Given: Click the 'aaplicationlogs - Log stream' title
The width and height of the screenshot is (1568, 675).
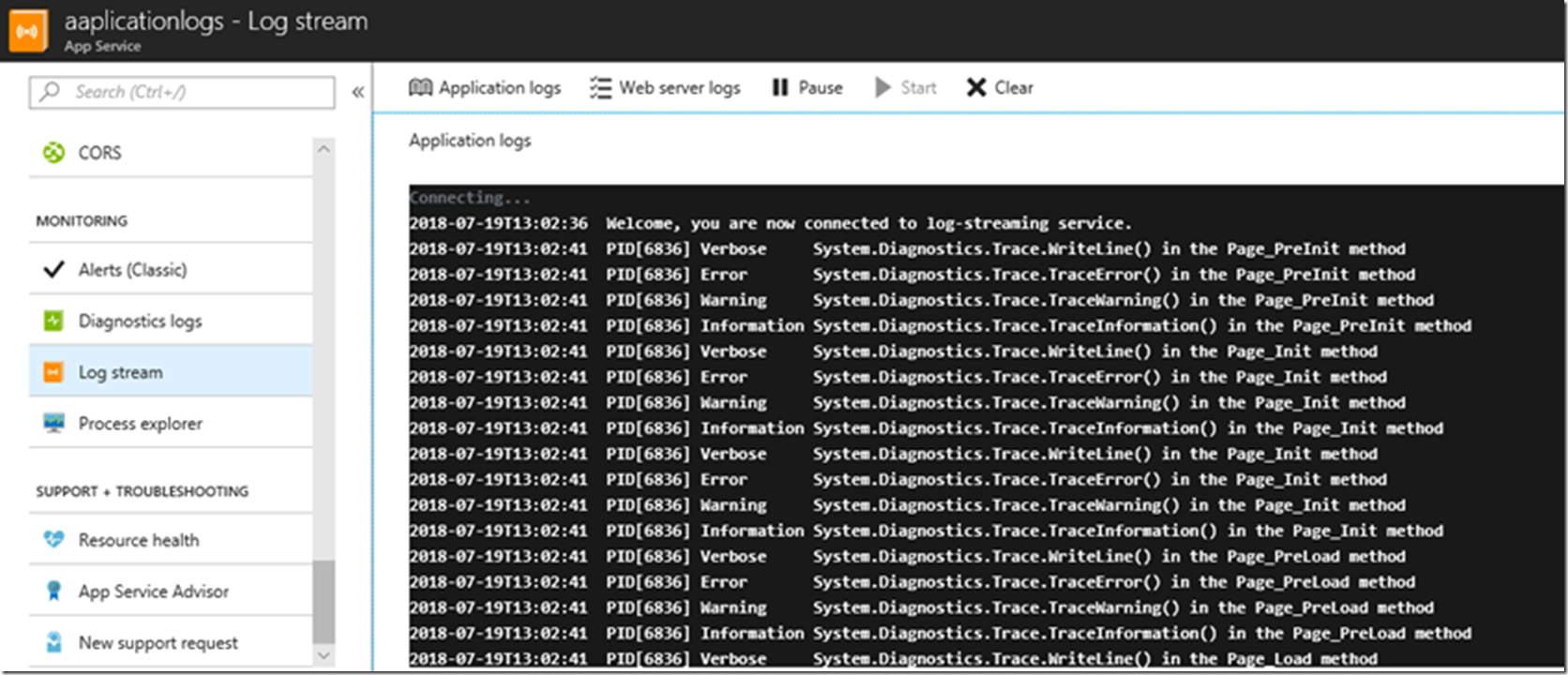Looking at the screenshot, I should pyautogui.click(x=216, y=22).
